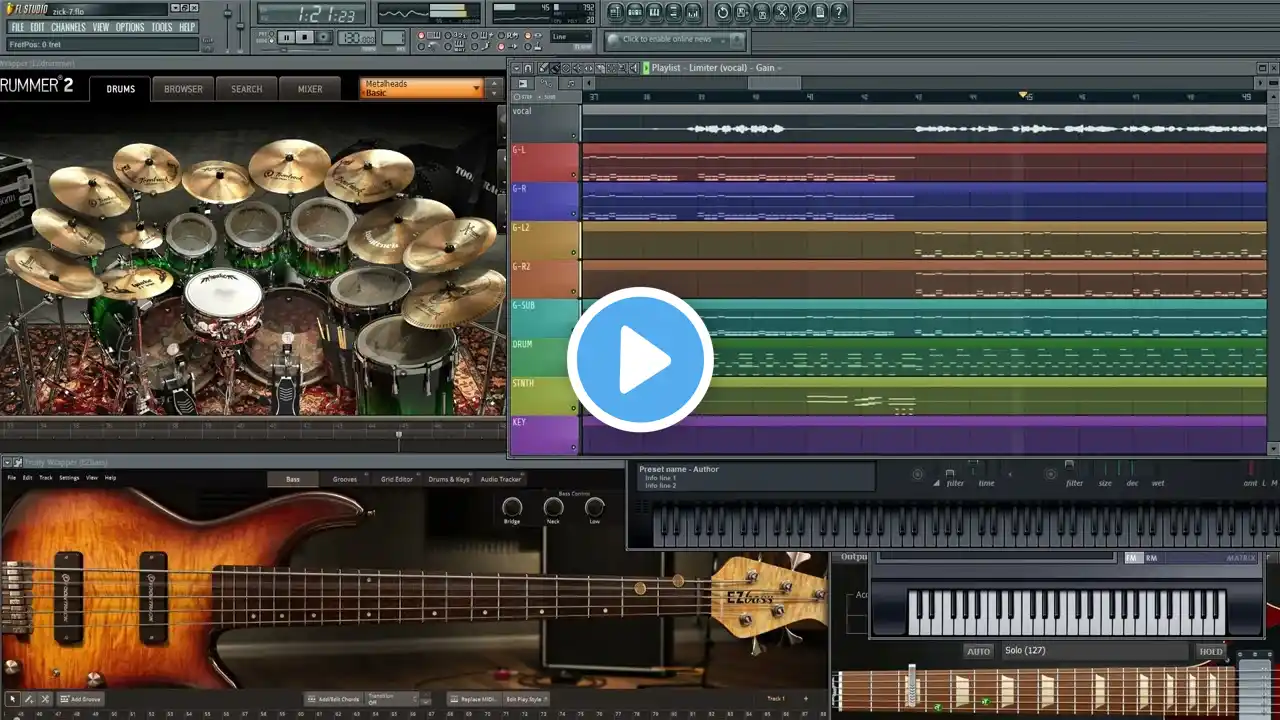Open the Metalheads Basic preset dropdown
This screenshot has height=720, width=1280.
tap(421, 88)
